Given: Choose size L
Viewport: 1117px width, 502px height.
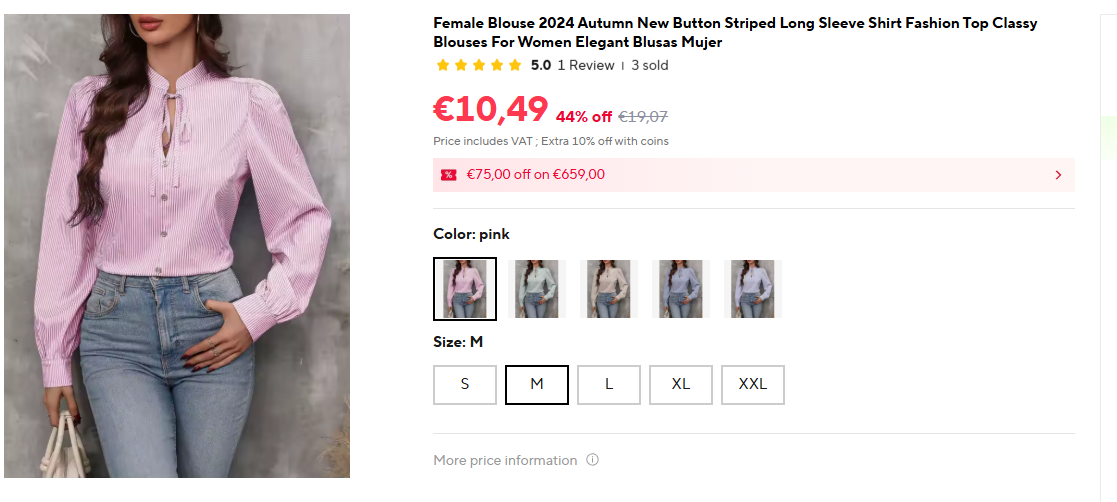Looking at the screenshot, I should [609, 384].
